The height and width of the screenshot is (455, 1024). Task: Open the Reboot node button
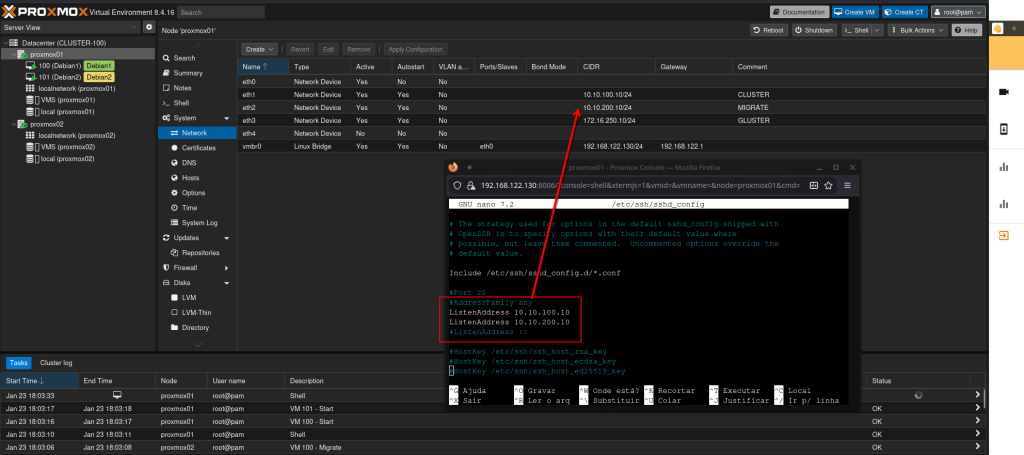click(770, 31)
